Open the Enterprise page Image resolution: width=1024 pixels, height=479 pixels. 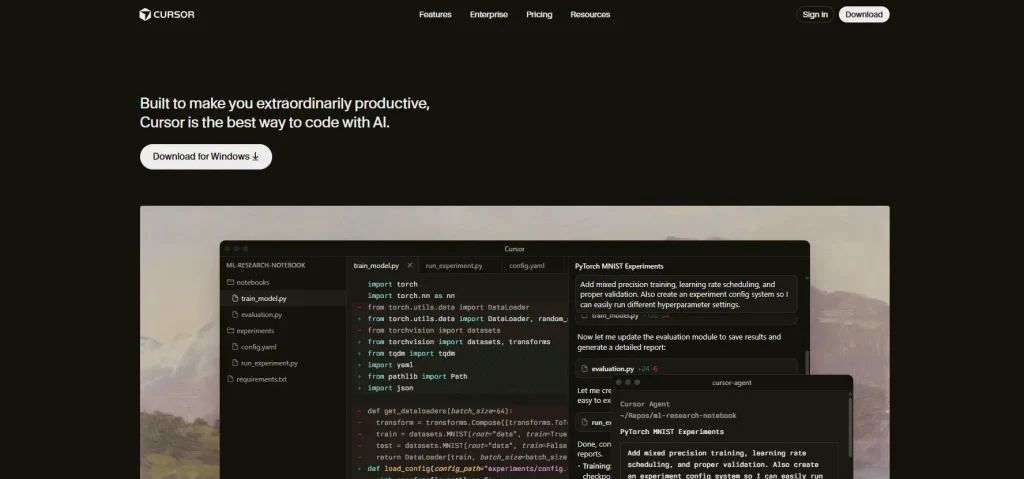pos(488,14)
